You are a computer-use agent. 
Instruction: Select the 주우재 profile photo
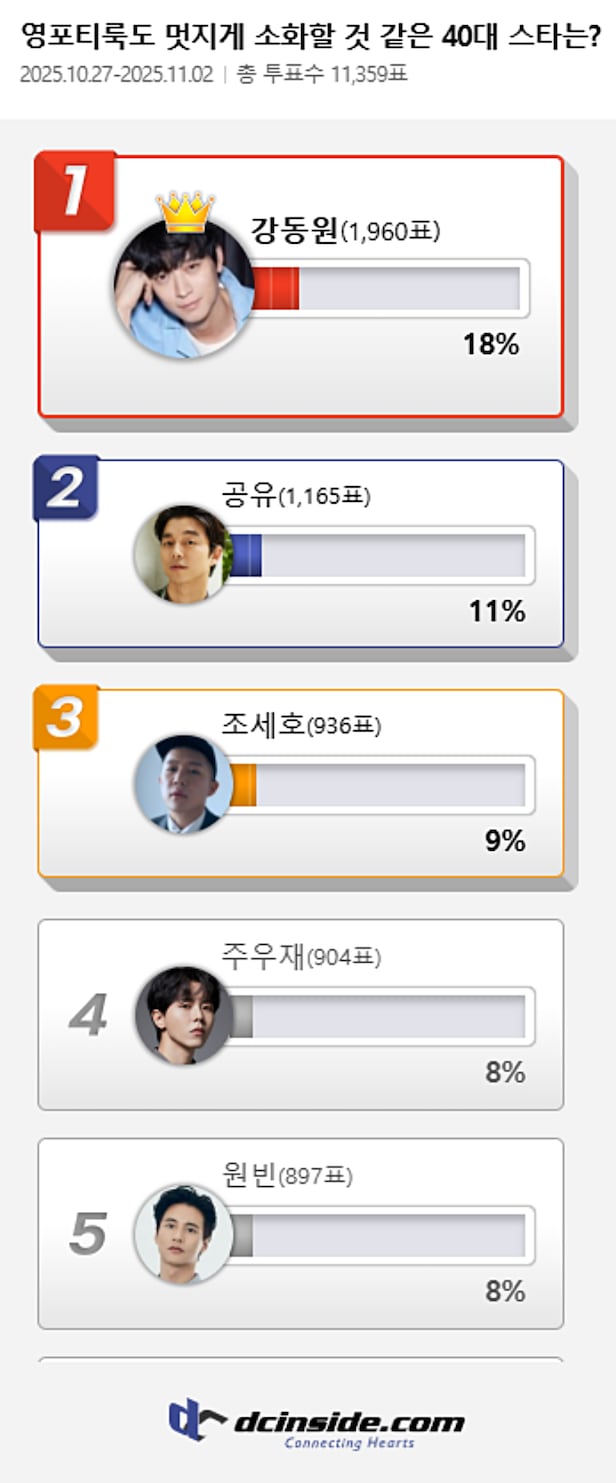click(x=183, y=1014)
